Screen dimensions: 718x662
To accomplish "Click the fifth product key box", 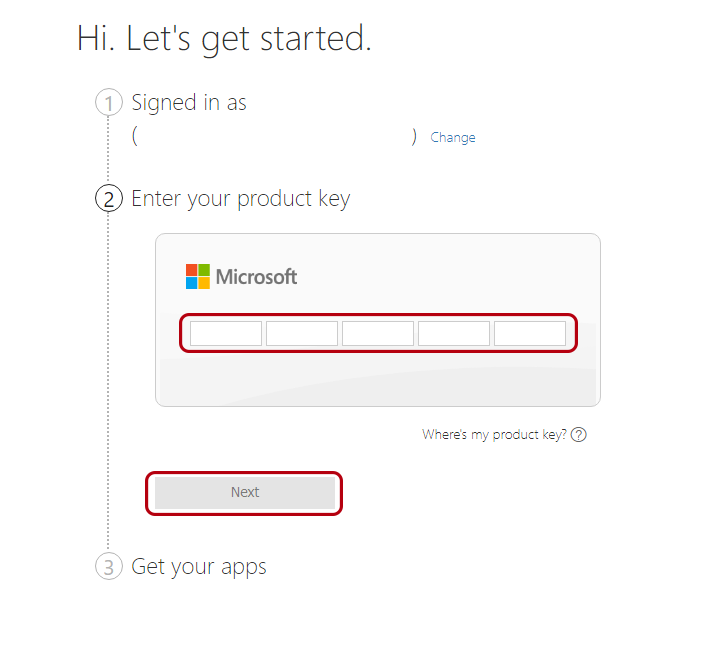I will [530, 334].
